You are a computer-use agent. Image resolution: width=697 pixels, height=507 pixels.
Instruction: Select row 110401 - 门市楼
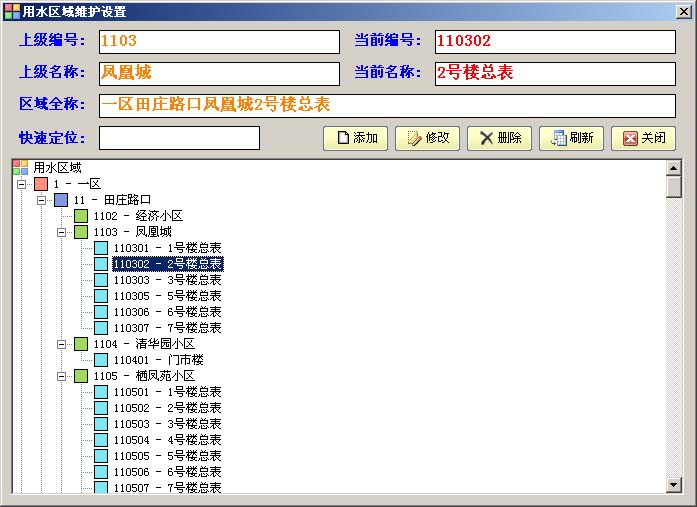(x=159, y=360)
